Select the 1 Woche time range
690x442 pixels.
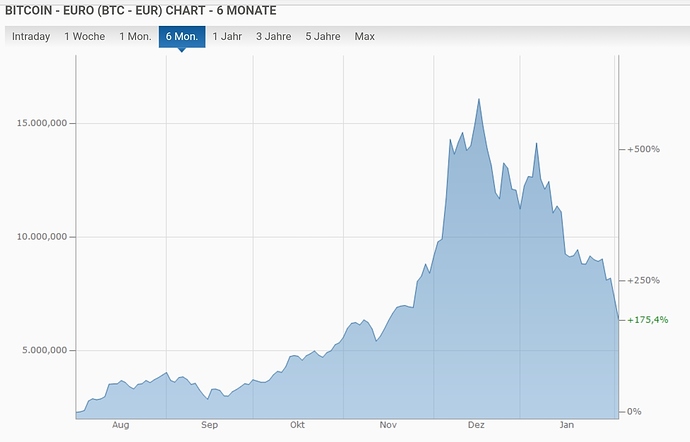point(84,37)
